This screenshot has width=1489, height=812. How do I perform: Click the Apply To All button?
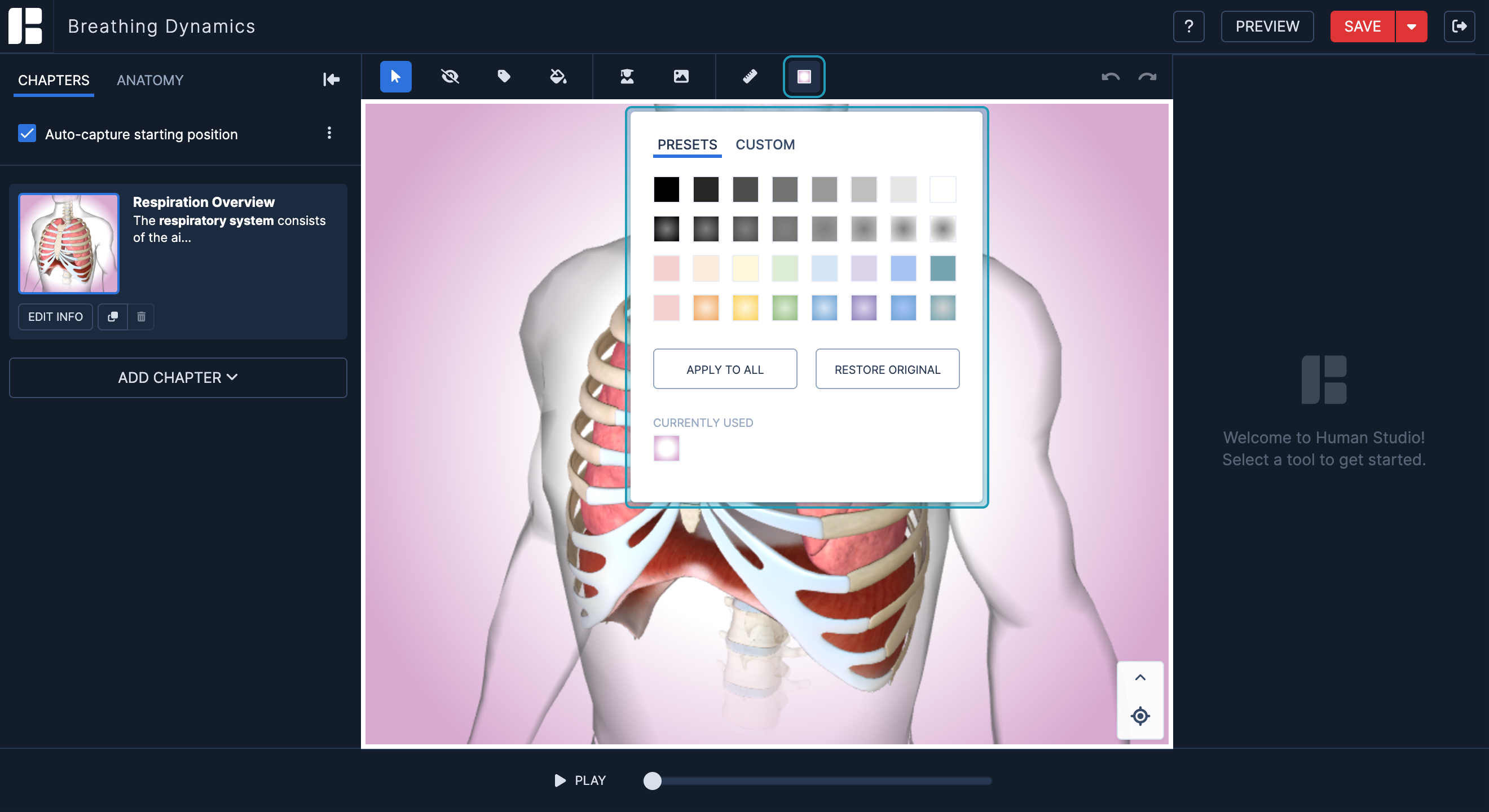point(725,369)
